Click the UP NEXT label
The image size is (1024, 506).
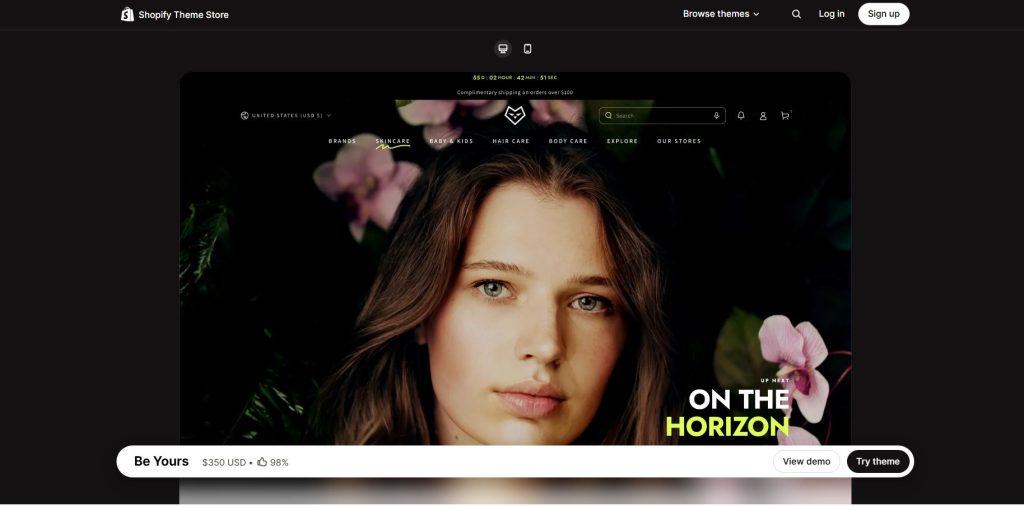(775, 381)
